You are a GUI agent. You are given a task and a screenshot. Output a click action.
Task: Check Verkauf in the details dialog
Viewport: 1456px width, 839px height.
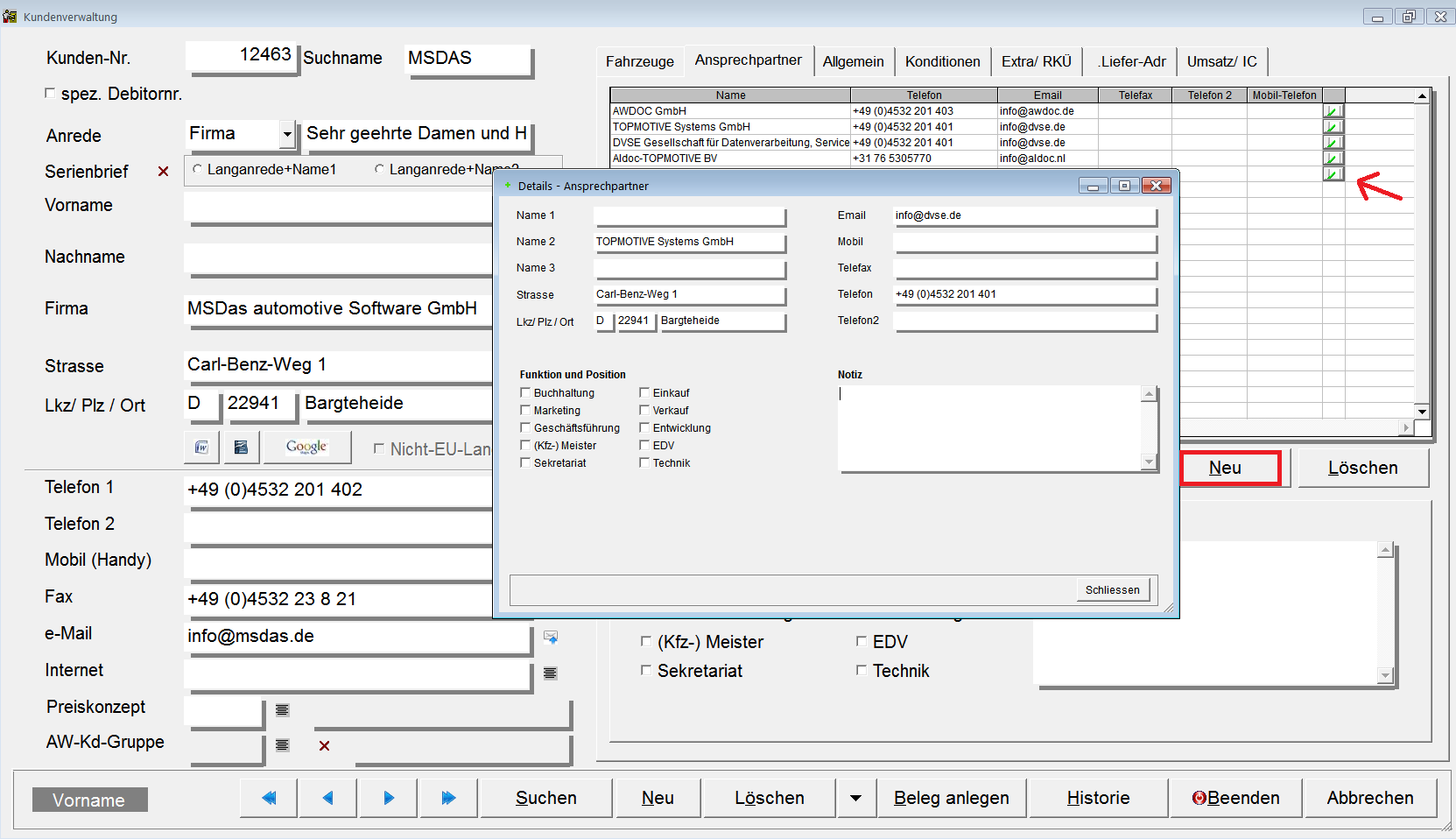pyautogui.click(x=644, y=410)
